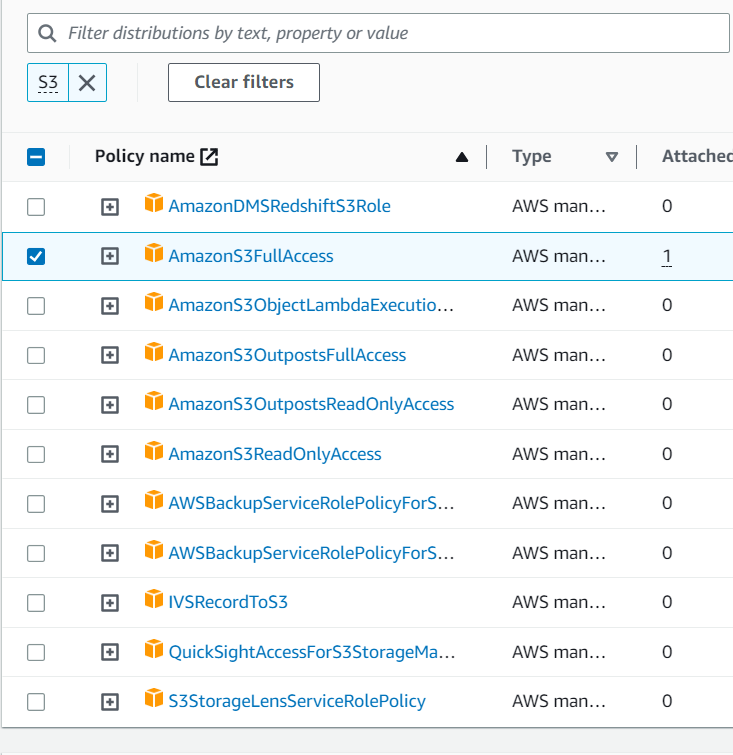Open external link icon beside Policy name
This screenshot has height=755, width=733.
[209, 156]
